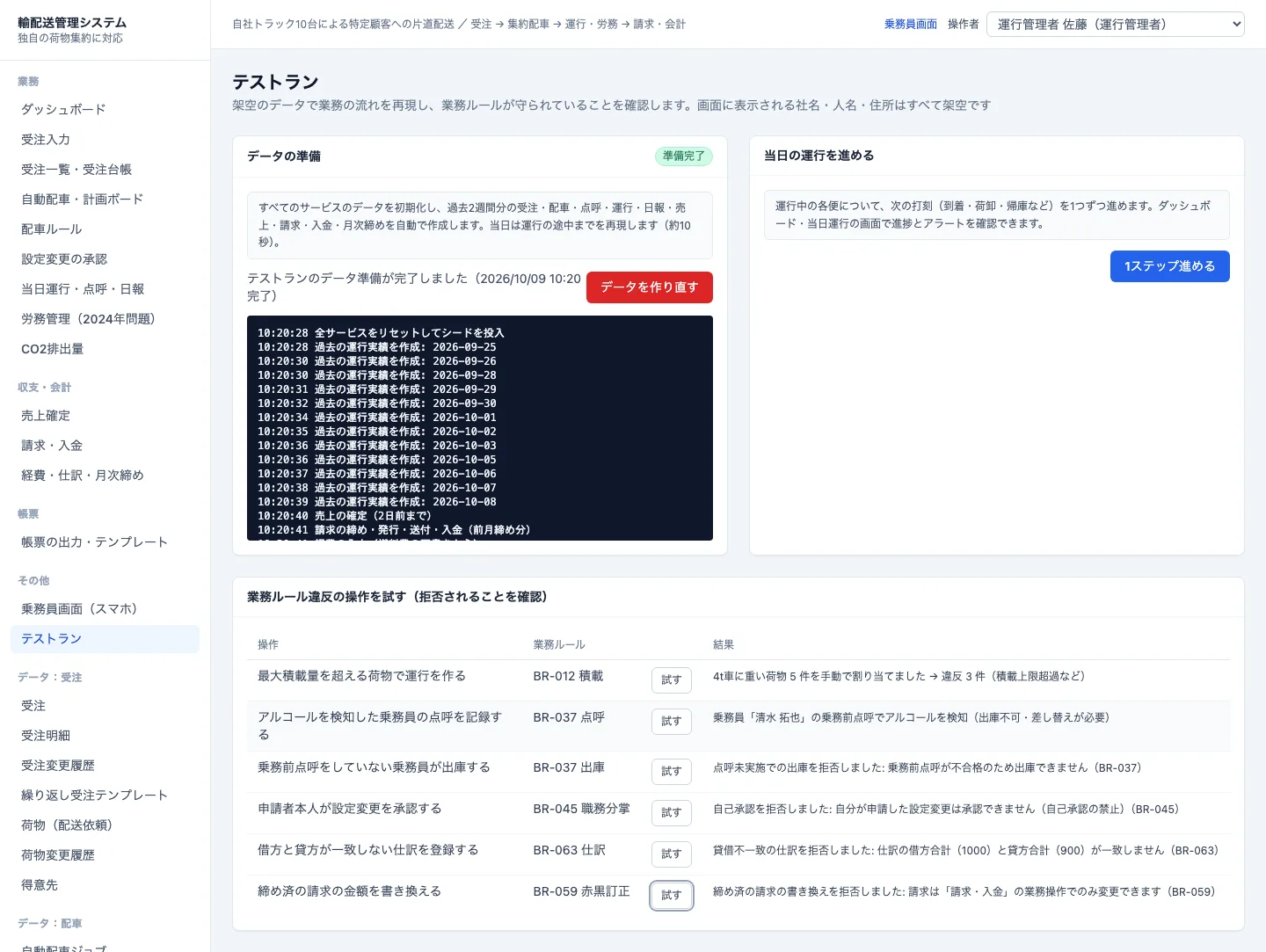Click 試す for the BR-012 積載 rule
The image size is (1266, 952).
672,680
